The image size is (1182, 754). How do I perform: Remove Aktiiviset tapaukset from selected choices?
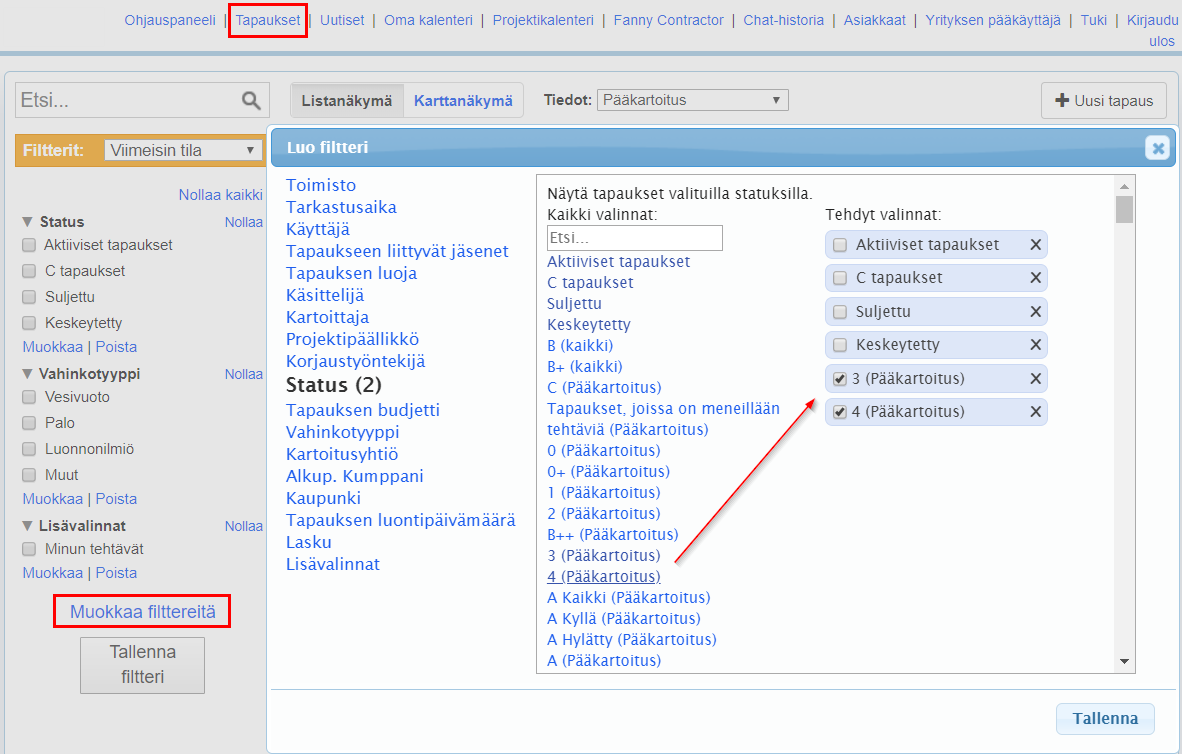(1035, 245)
